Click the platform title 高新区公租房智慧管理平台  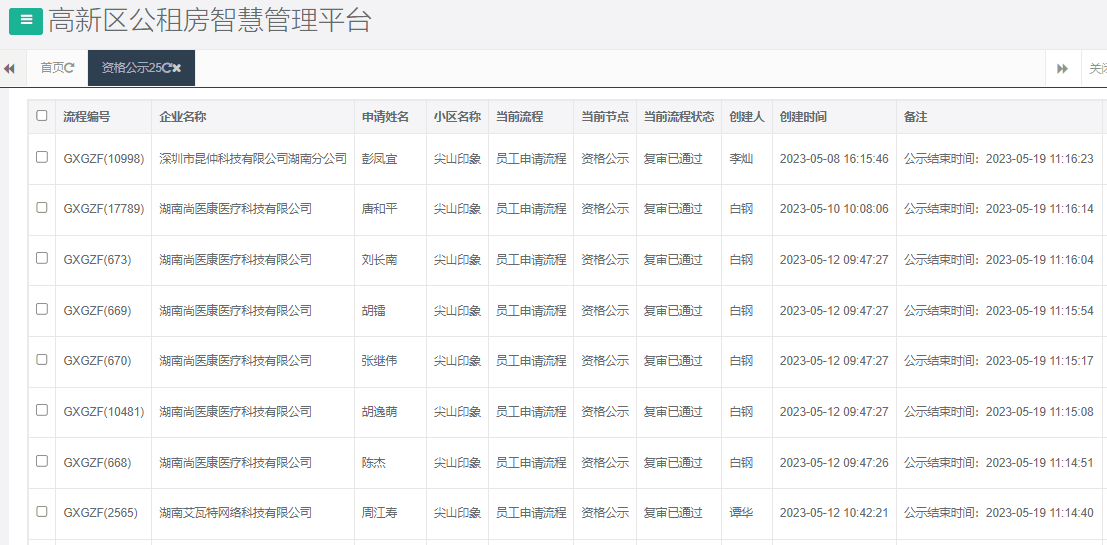(210, 20)
